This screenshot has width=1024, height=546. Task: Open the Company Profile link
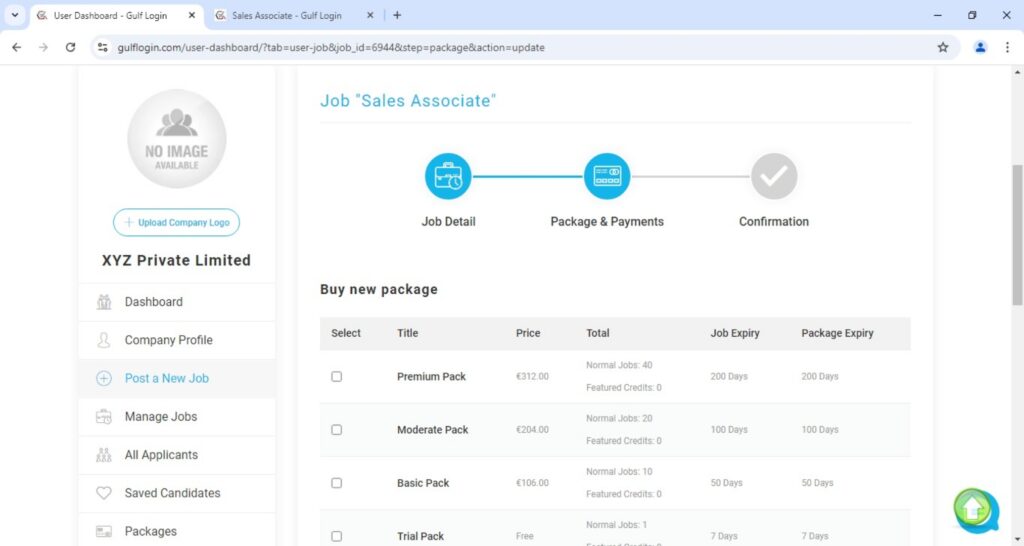tap(168, 340)
